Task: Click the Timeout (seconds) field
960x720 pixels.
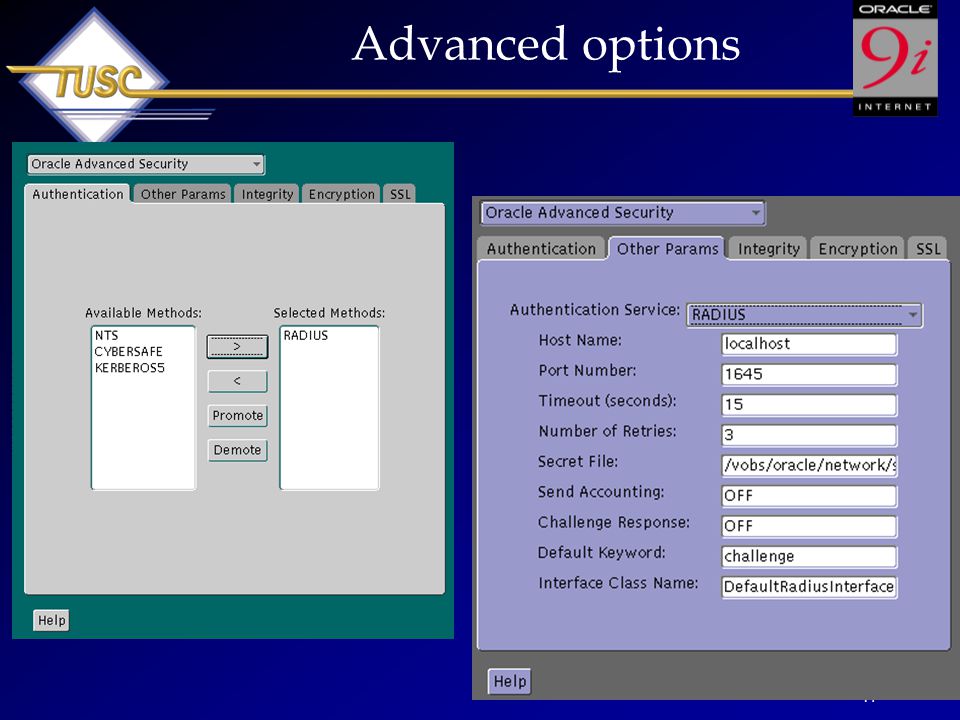Action: click(809, 405)
